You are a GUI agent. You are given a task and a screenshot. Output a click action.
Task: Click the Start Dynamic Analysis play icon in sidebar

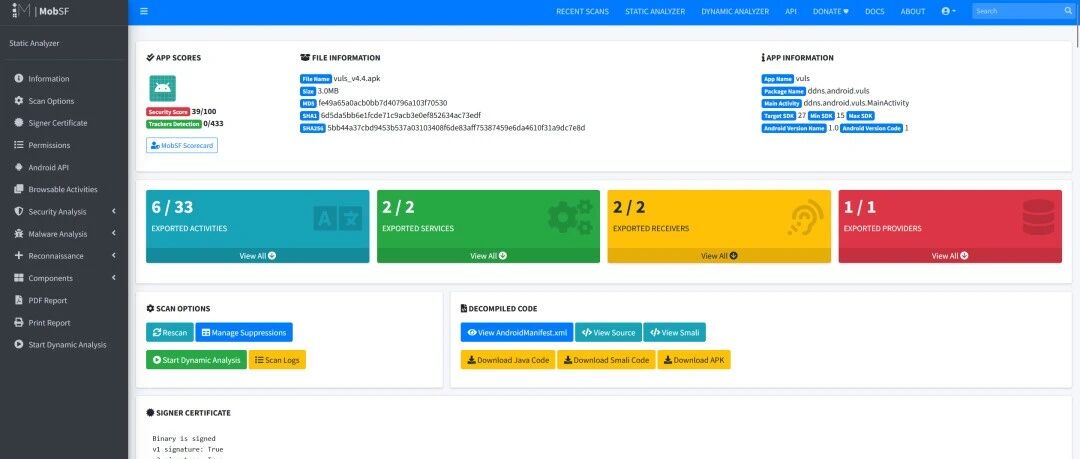click(19, 345)
